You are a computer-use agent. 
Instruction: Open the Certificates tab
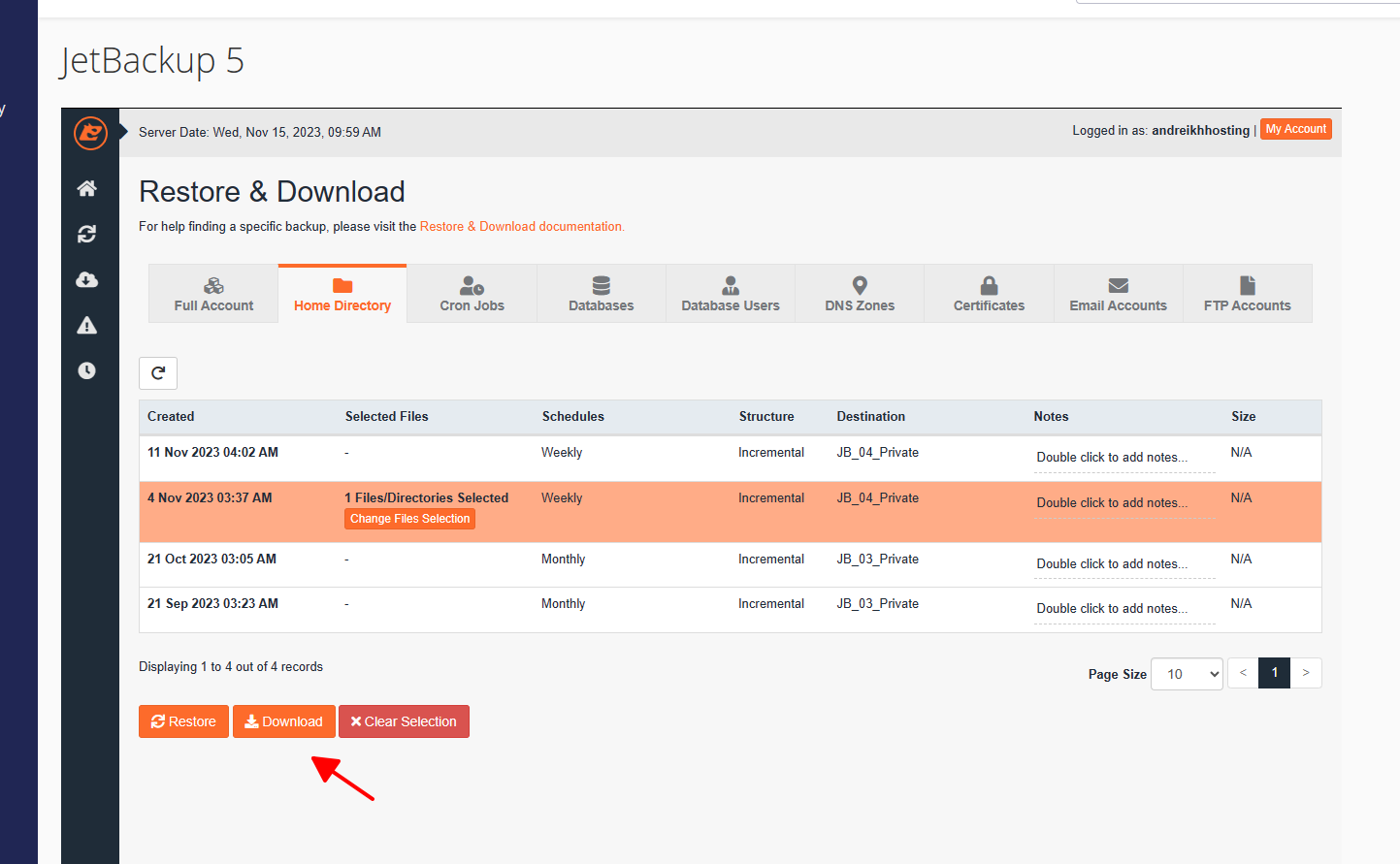click(x=989, y=293)
